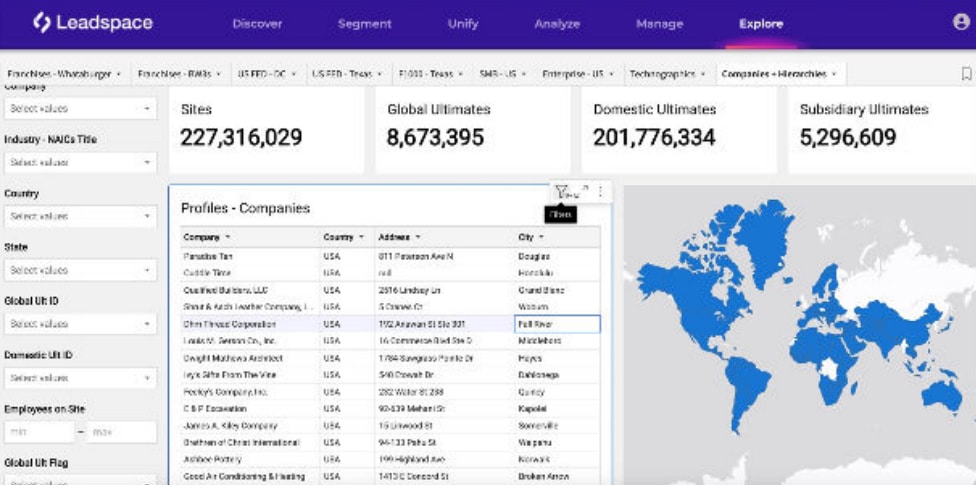
Task: Select the Qualified Builders, LLC cell
Action: point(251,290)
